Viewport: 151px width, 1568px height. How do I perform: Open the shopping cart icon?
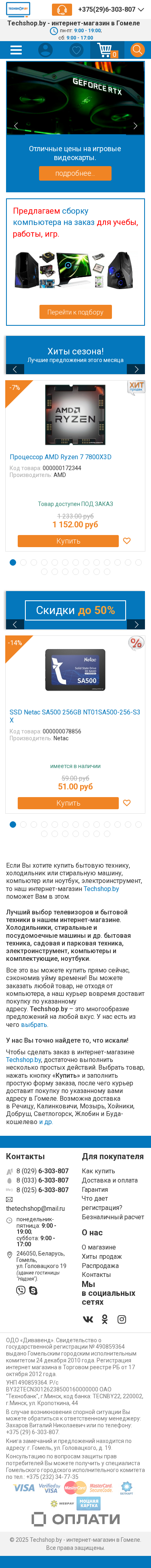coord(107,50)
